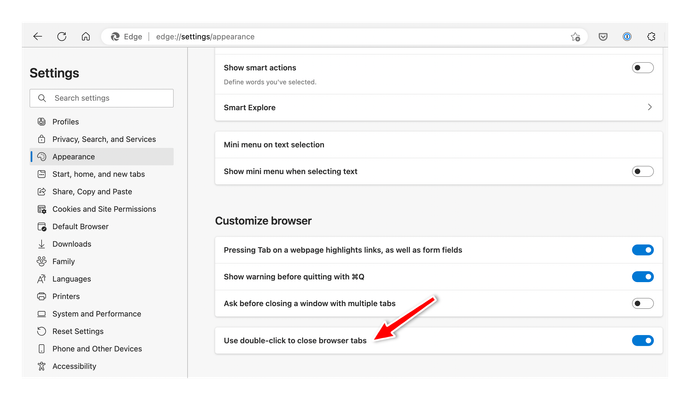This screenshot has height=400, width=690.
Task: Go back with the browser back arrow
Action: pos(37,37)
